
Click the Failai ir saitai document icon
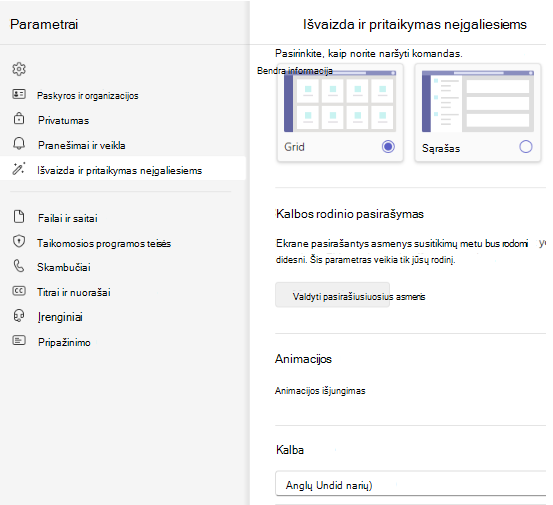point(19,217)
